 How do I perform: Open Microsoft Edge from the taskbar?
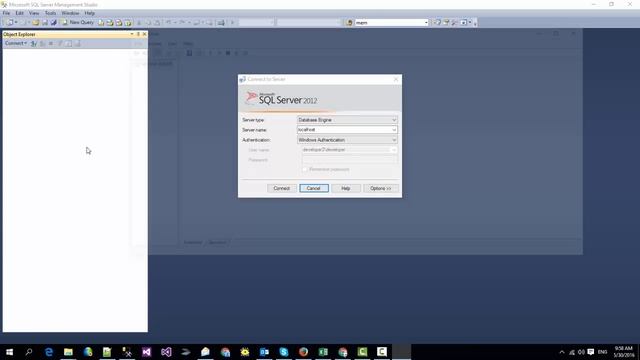(49, 352)
